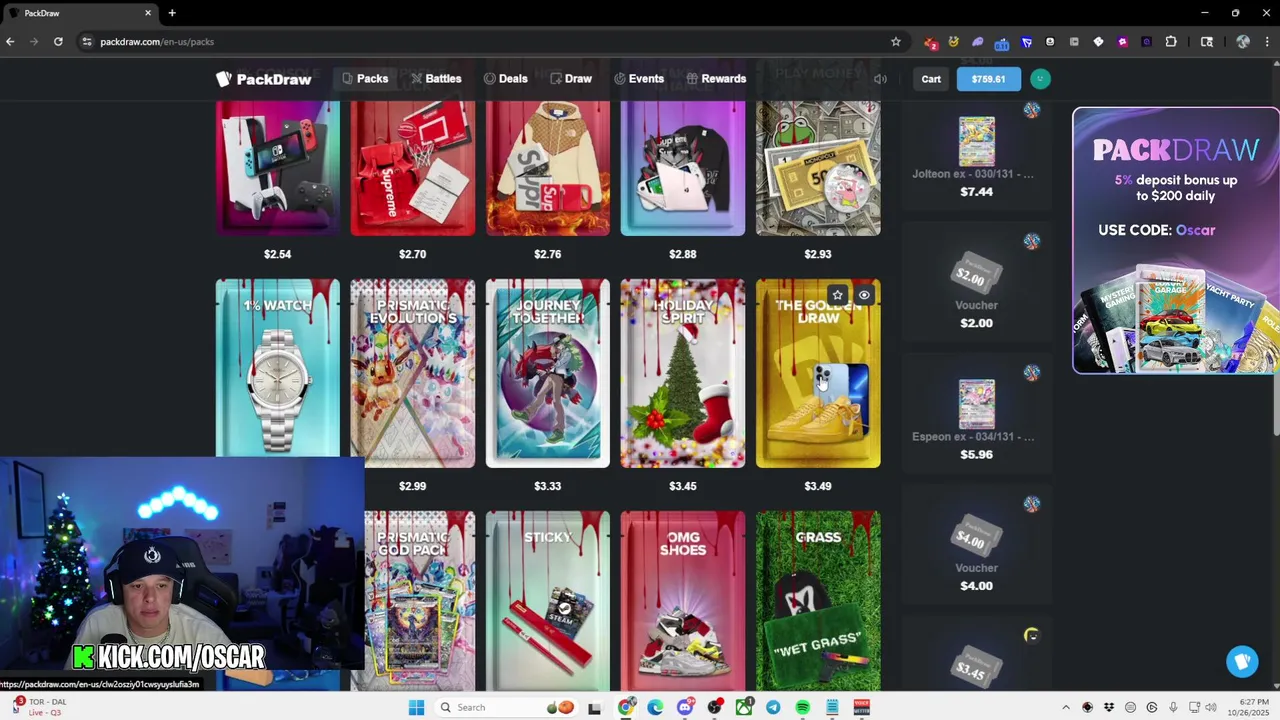Click the $3.49 price label
This screenshot has height=720, width=1280.
[x=817, y=486]
